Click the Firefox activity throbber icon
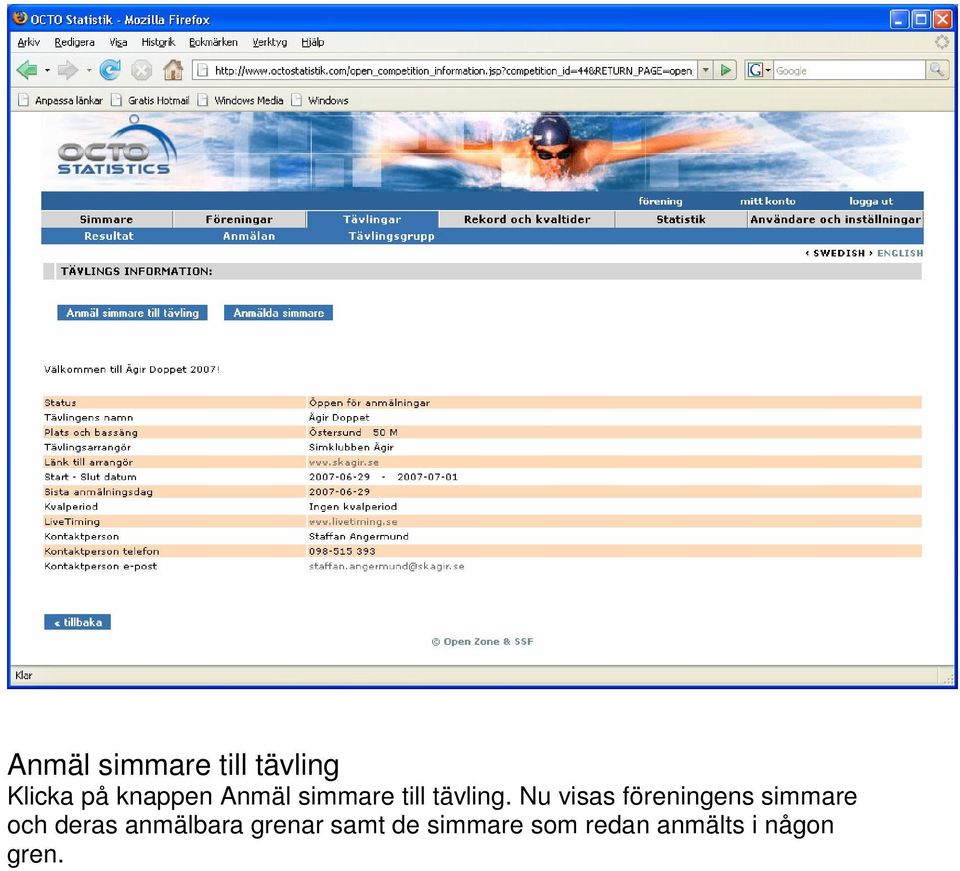The height and width of the screenshot is (871, 960). [942, 42]
